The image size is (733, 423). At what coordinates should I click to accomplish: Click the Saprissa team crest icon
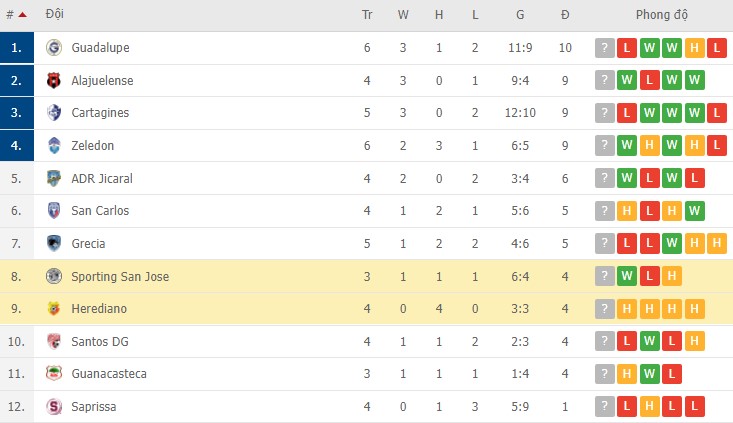(54, 407)
